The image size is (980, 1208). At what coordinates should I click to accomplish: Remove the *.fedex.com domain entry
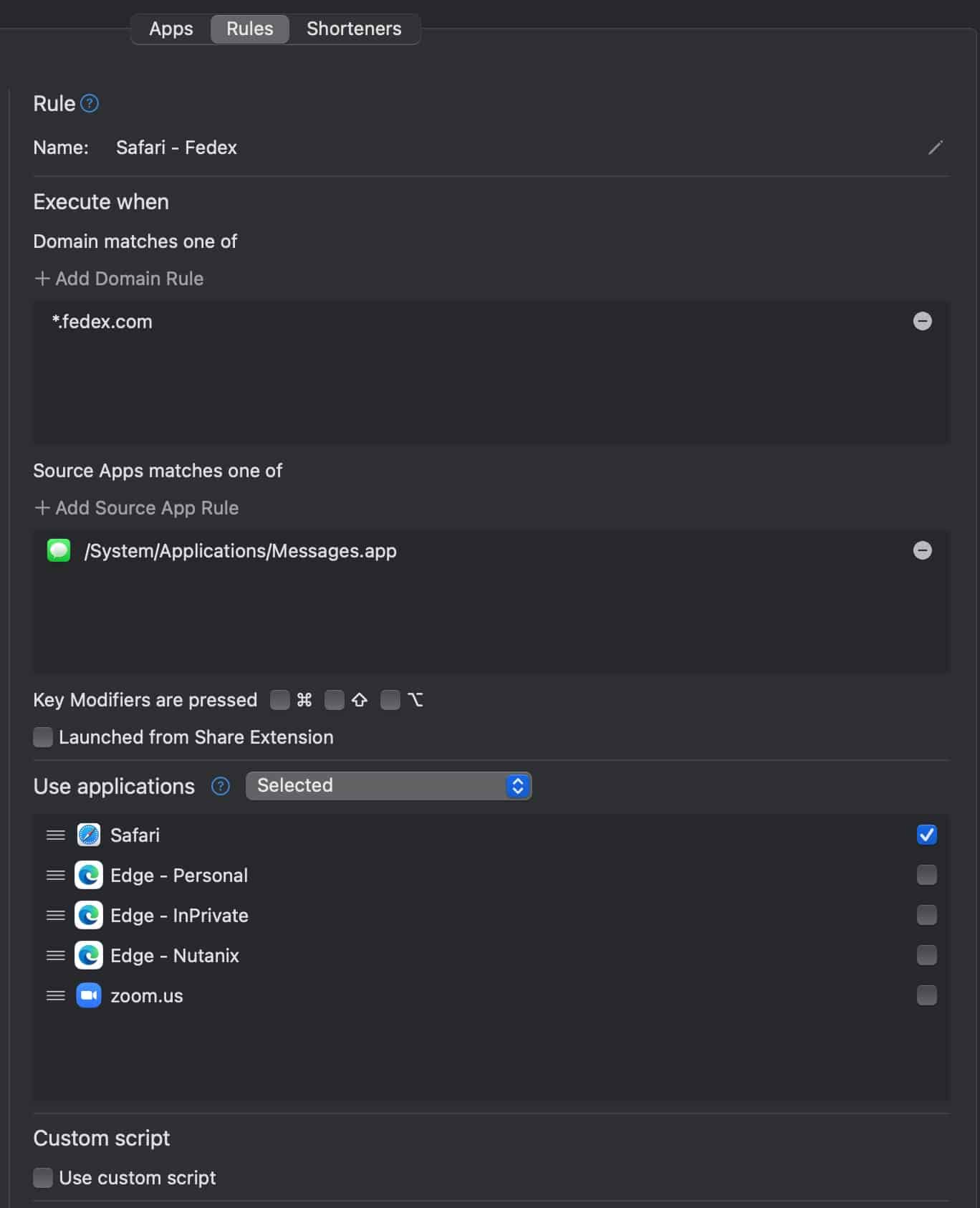coord(923,321)
